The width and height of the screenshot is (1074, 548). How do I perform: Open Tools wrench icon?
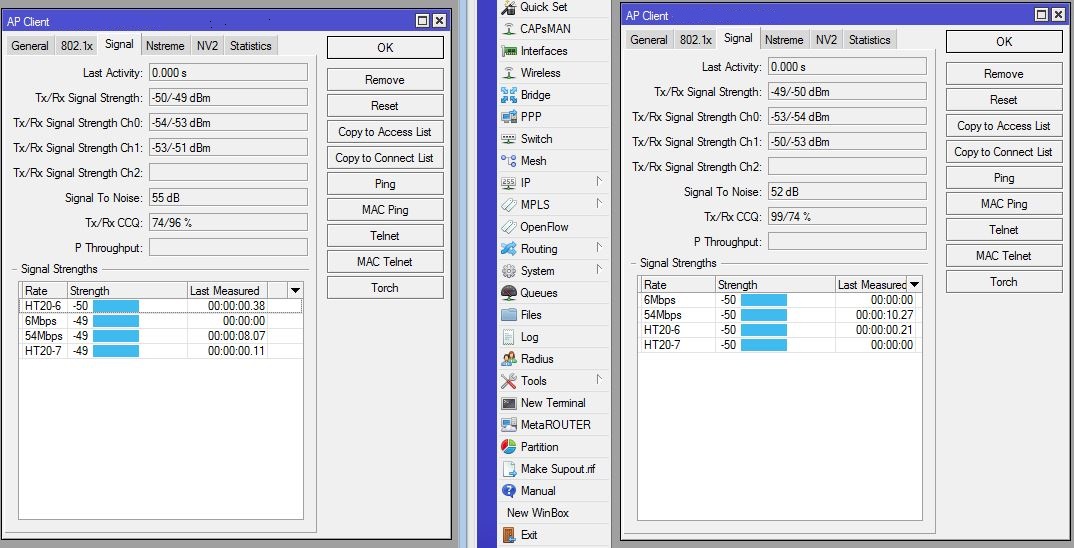click(x=508, y=380)
